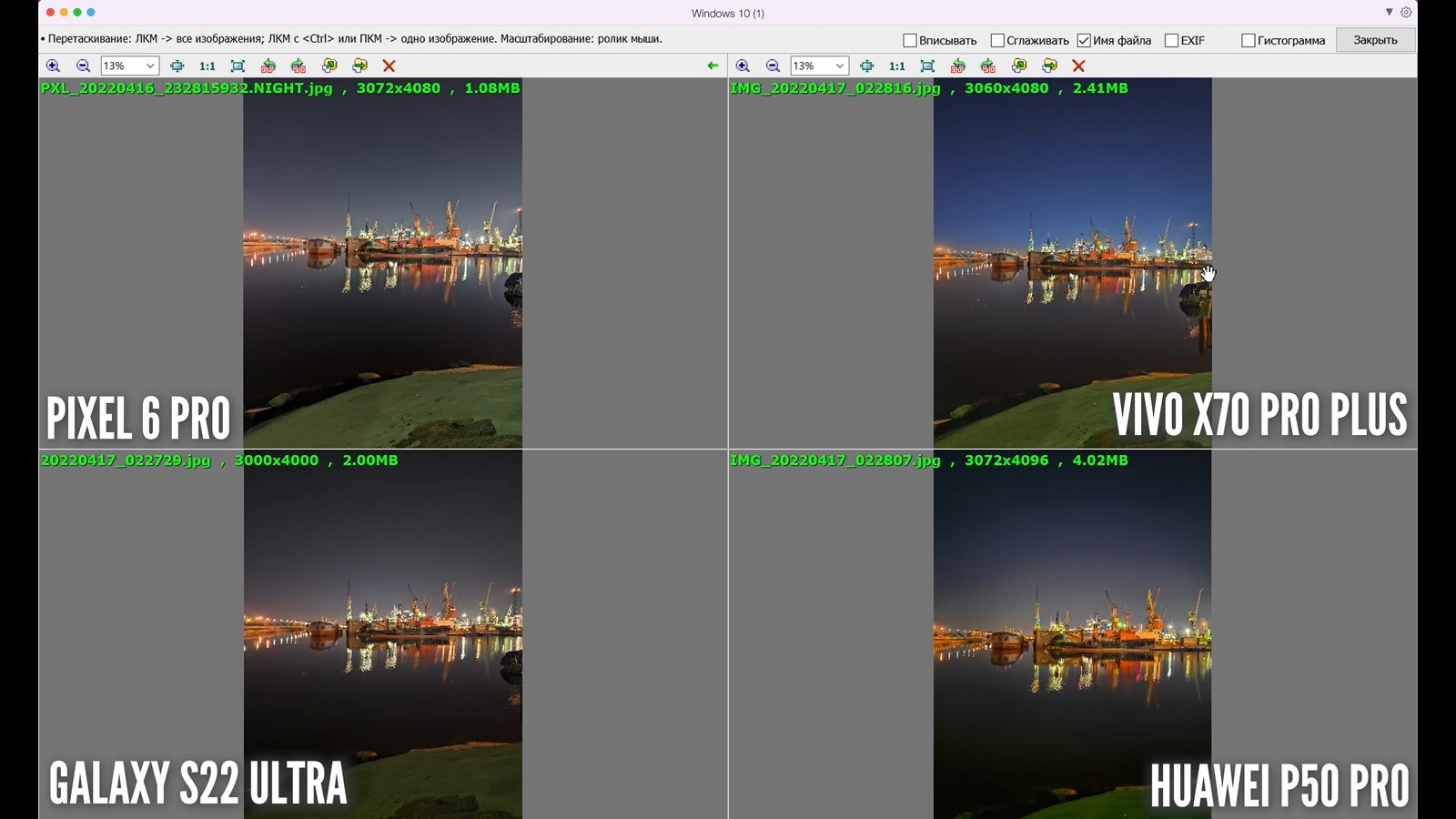Click the yellow minimize window button

click(x=64, y=12)
